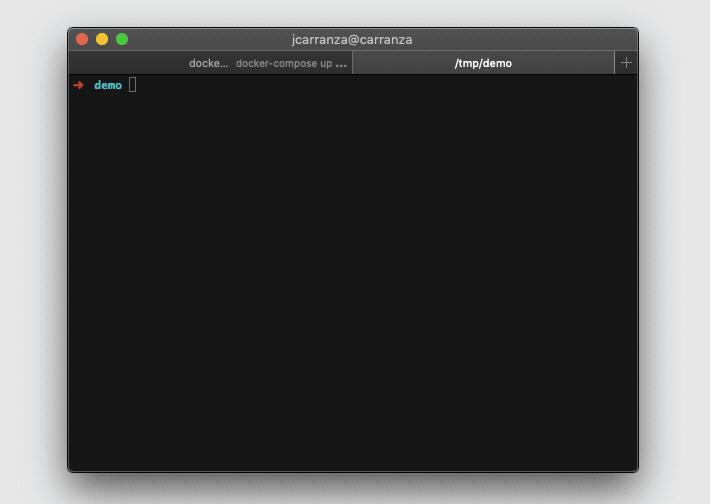Click the cyan demo directory name
The height and width of the screenshot is (504, 710).
pos(108,85)
